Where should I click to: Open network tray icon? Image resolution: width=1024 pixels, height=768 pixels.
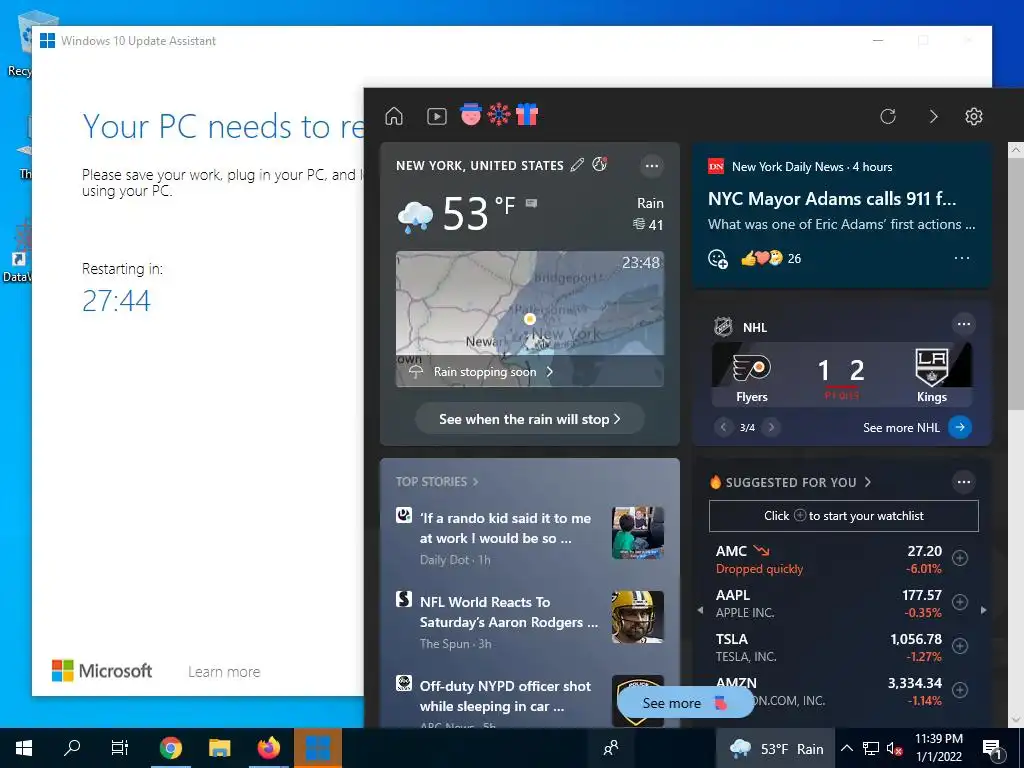click(871, 748)
